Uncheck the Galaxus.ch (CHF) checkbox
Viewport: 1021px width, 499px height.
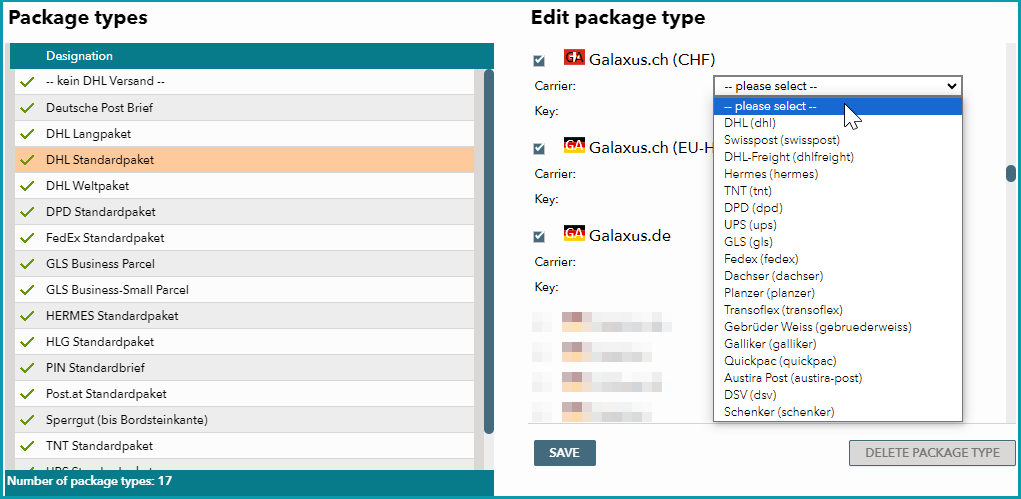click(x=539, y=61)
